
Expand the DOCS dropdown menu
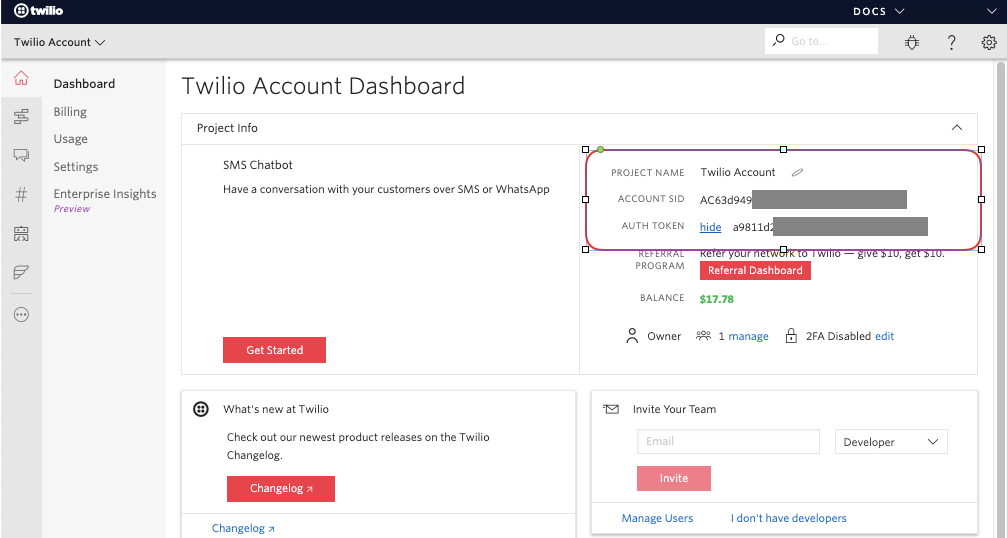click(879, 11)
